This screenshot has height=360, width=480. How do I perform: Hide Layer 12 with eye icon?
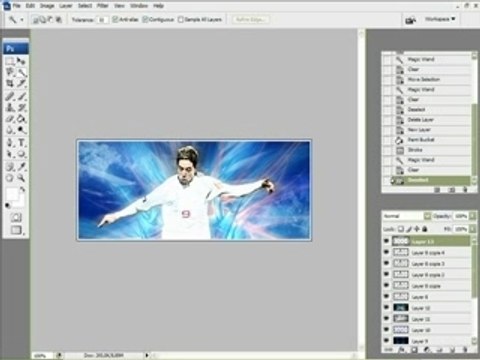[x=387, y=307]
